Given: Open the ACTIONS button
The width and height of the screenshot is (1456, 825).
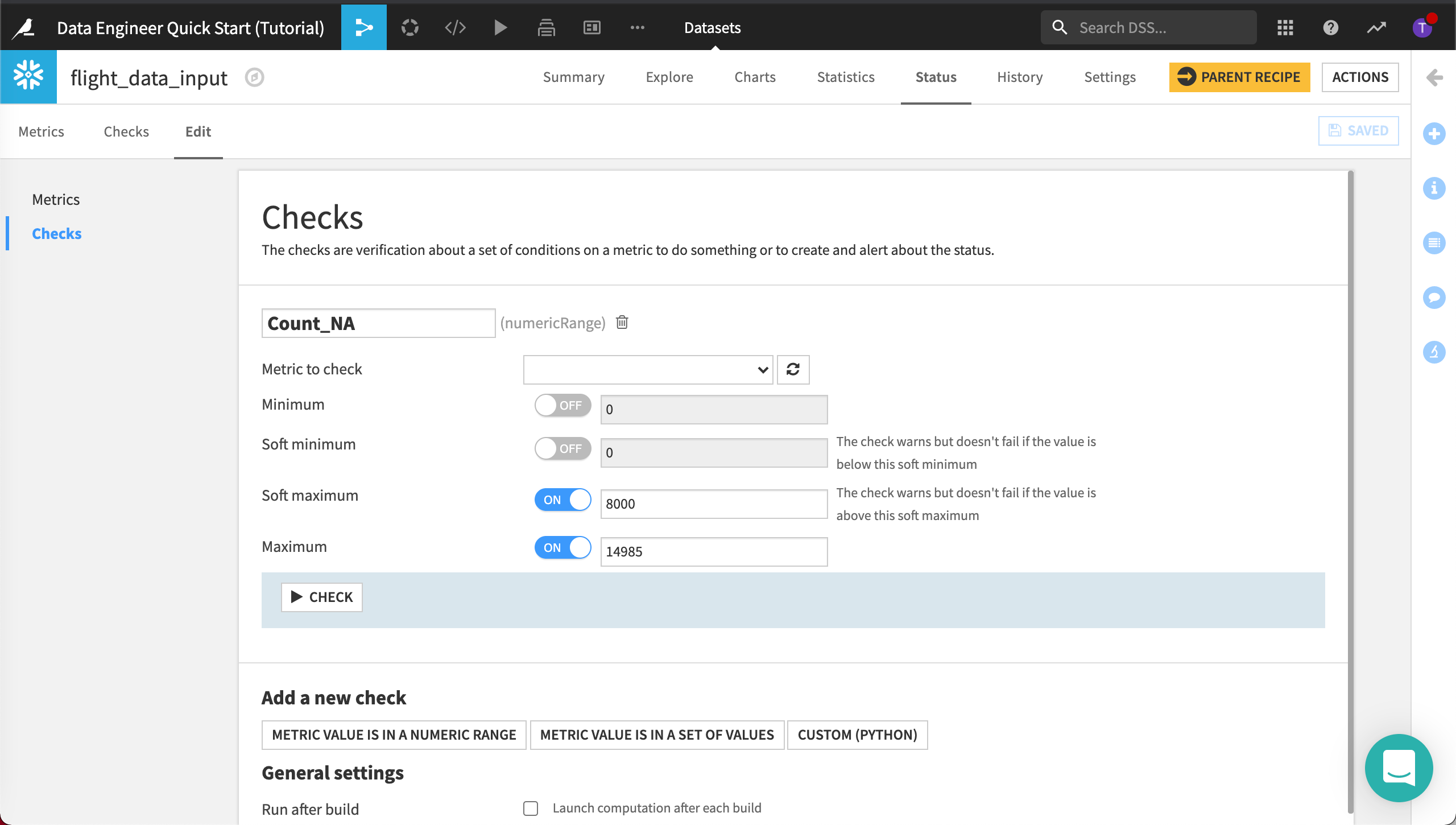Looking at the screenshot, I should [x=1360, y=77].
